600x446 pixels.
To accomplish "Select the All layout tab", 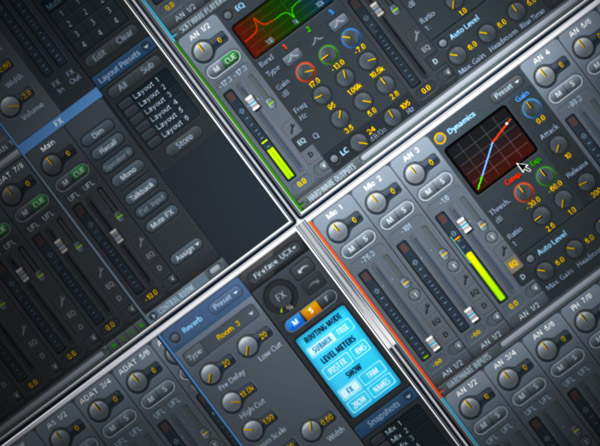I will (x=122, y=86).
